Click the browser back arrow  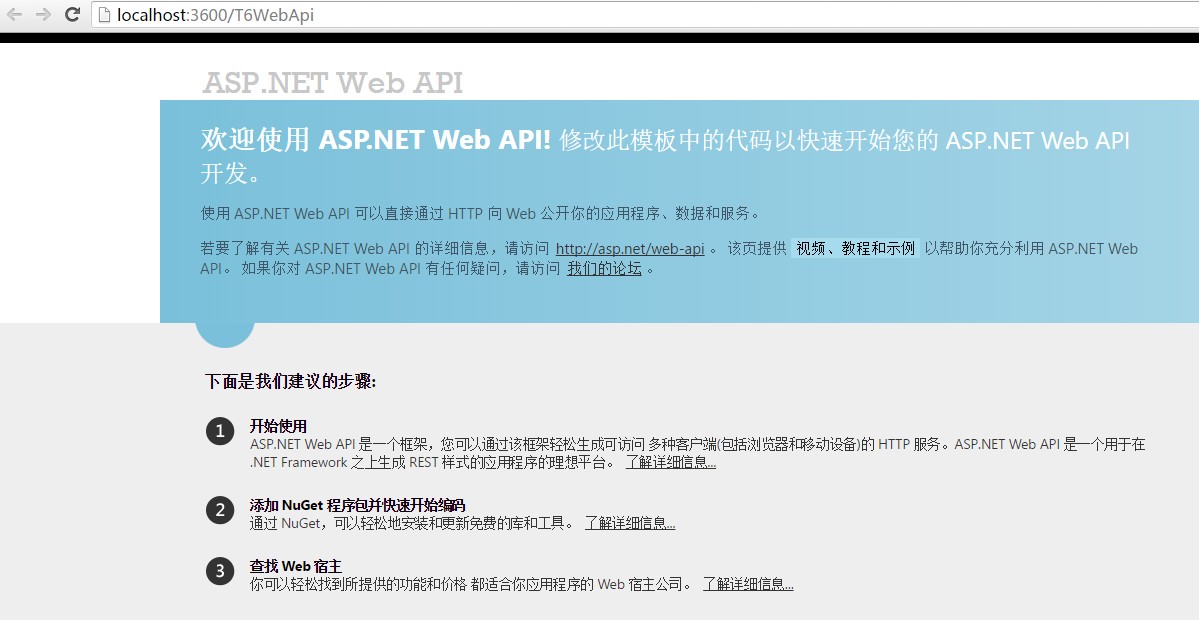click(x=14, y=14)
